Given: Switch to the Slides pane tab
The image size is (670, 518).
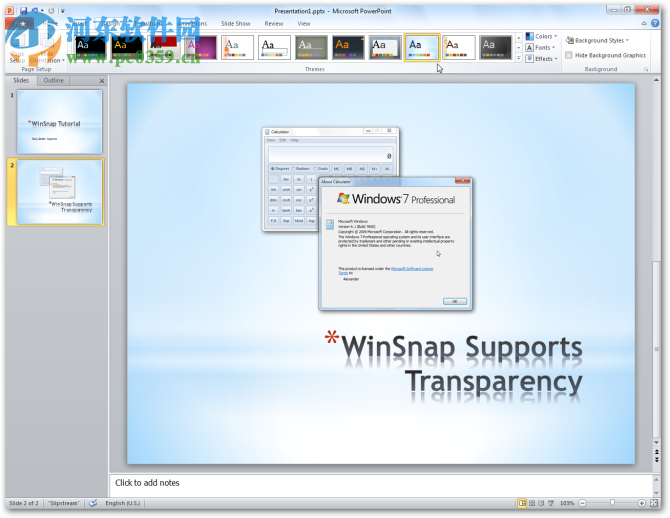Looking at the screenshot, I should coord(21,80).
